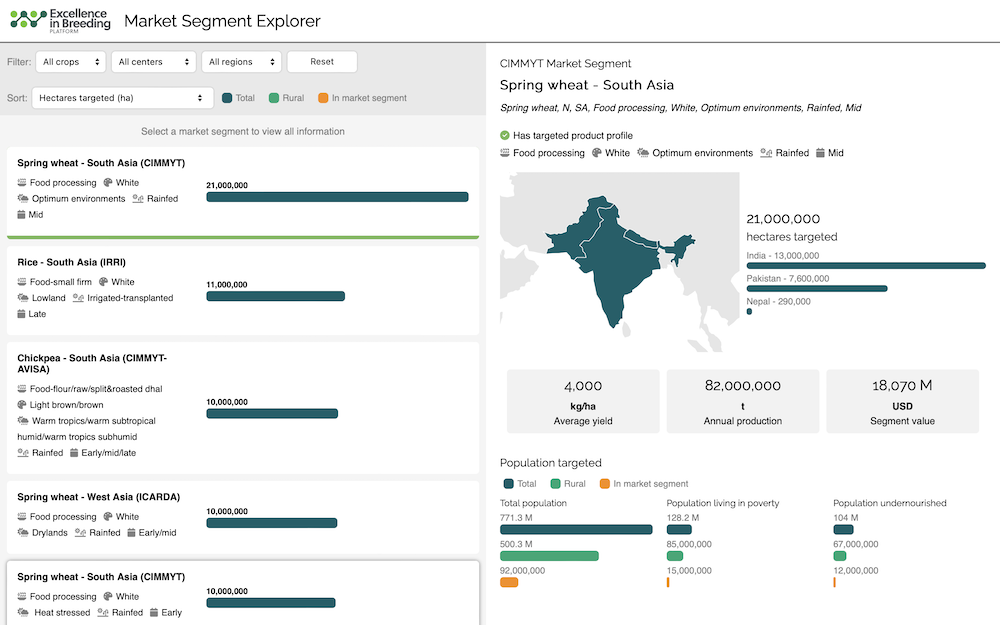1000x625 pixels.
Task: Click the green check Has targeted product profile icon
Action: pyautogui.click(x=505, y=135)
